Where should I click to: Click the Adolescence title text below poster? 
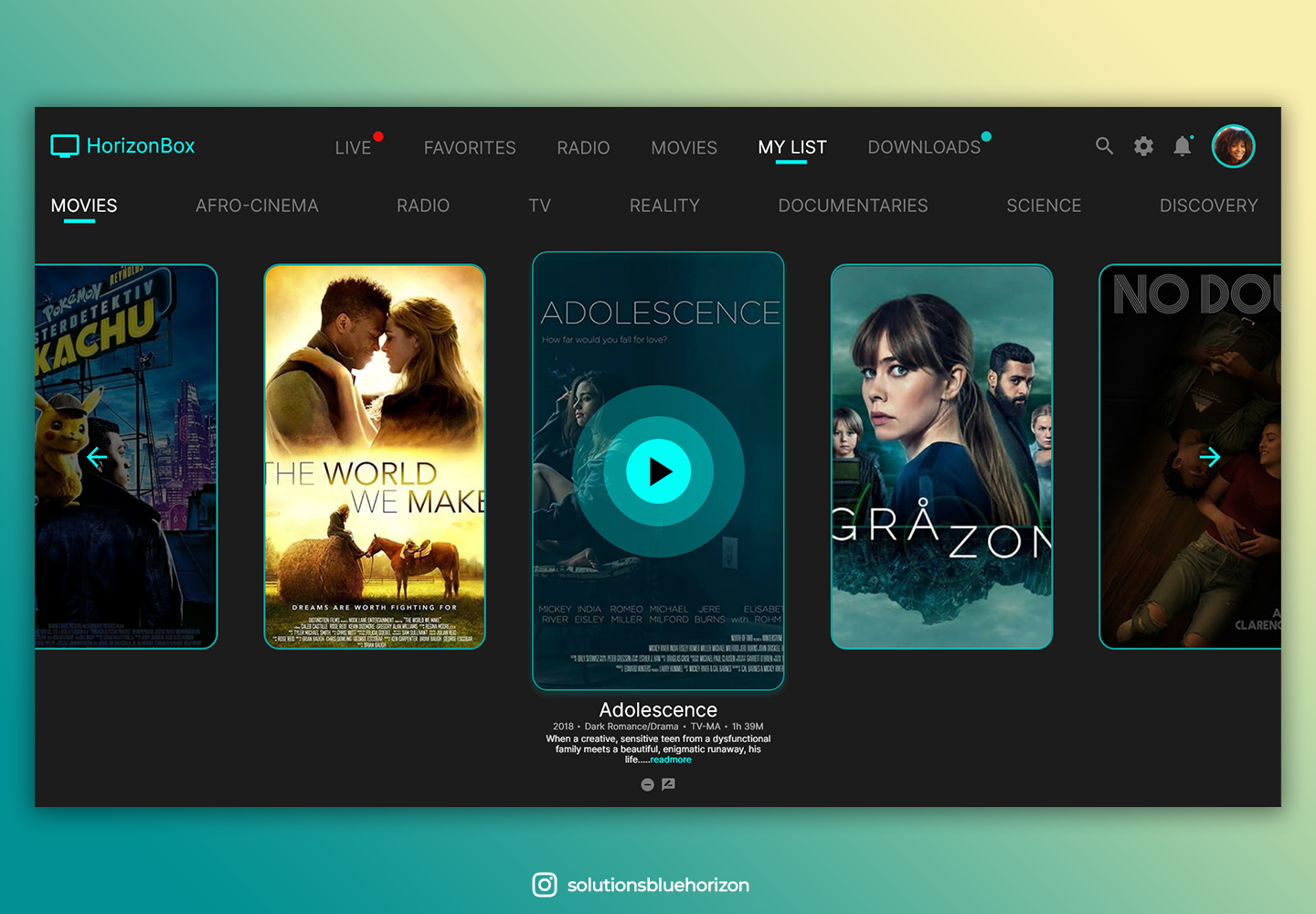click(658, 710)
